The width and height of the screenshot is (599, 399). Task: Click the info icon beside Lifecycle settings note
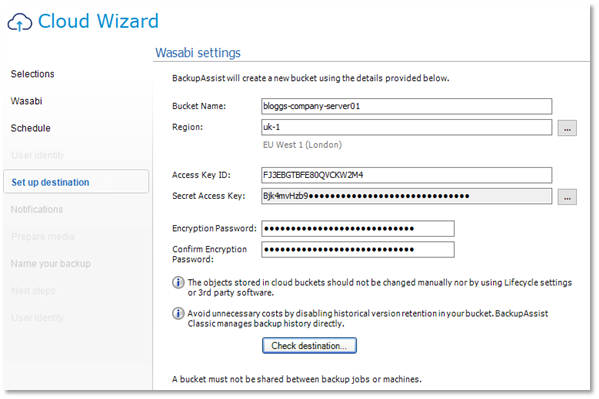click(178, 282)
